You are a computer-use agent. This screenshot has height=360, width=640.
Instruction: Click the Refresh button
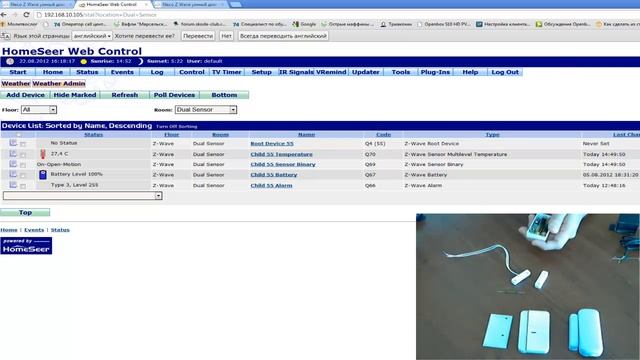tap(124, 95)
